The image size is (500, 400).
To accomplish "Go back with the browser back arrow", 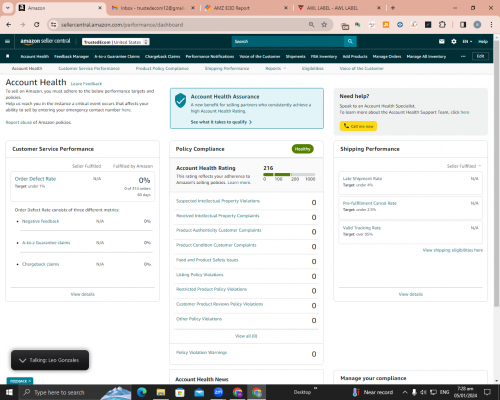I will 9,25.
